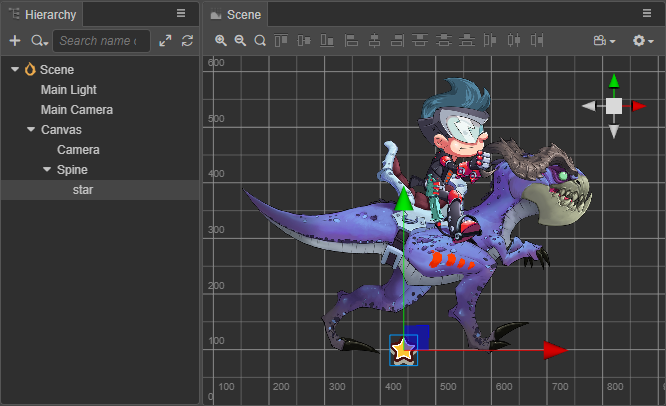Screen dimensions: 666x406
Task: Open the Hierarchy panel hamburger menu
Action: [181, 14]
